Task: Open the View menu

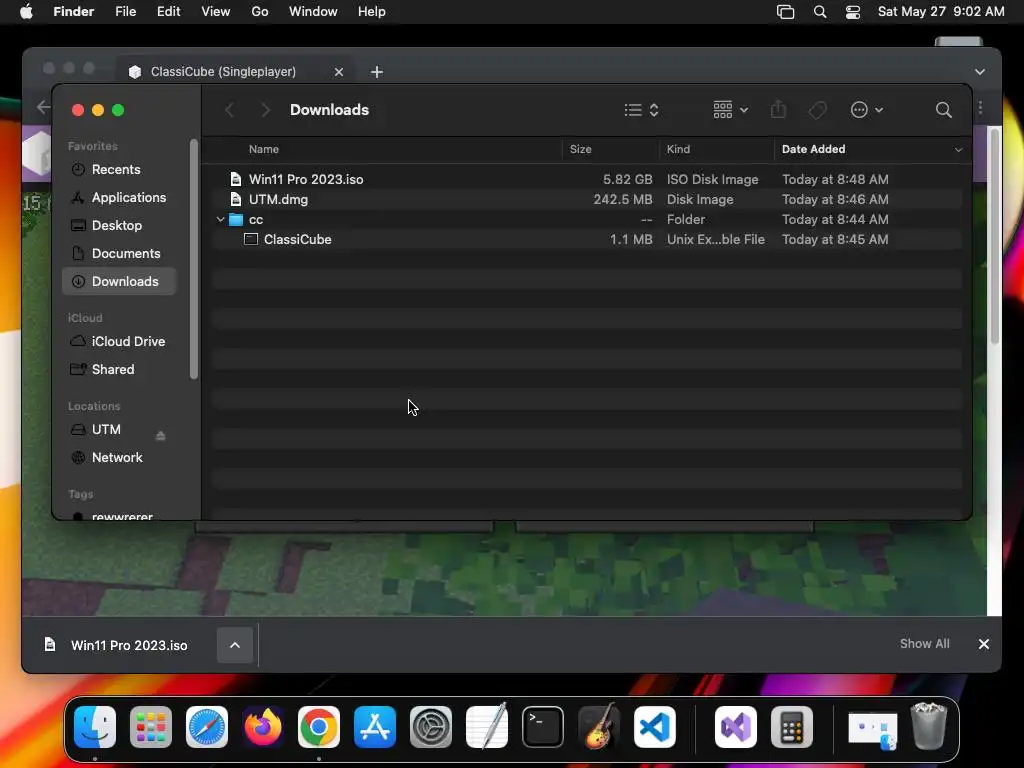Action: 216,12
